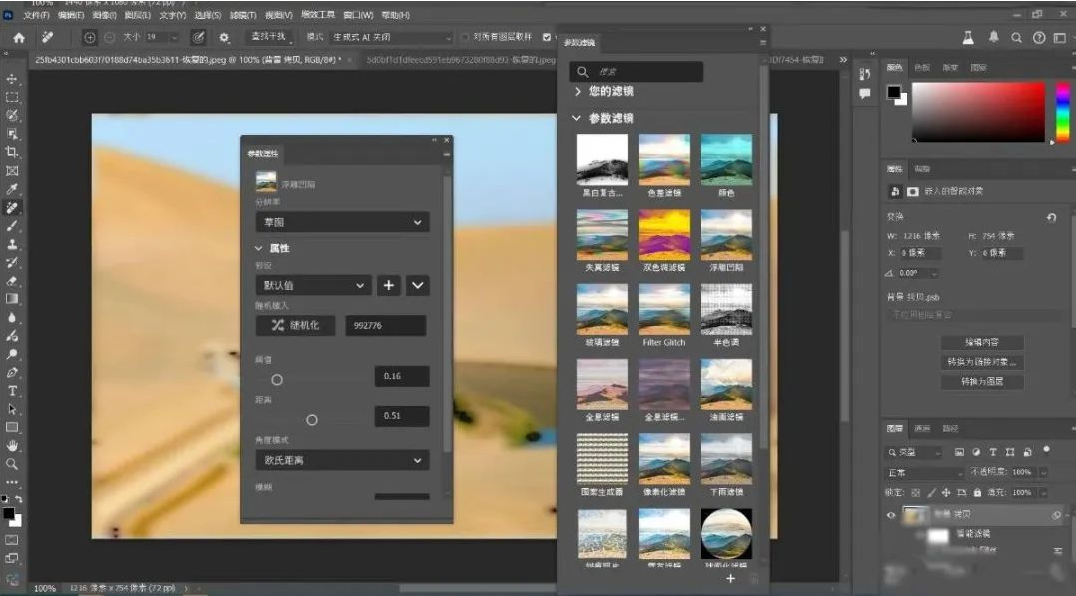The image size is (1076, 596).
Task: Click the plus button beside 默认值 preset
Action: tap(389, 285)
